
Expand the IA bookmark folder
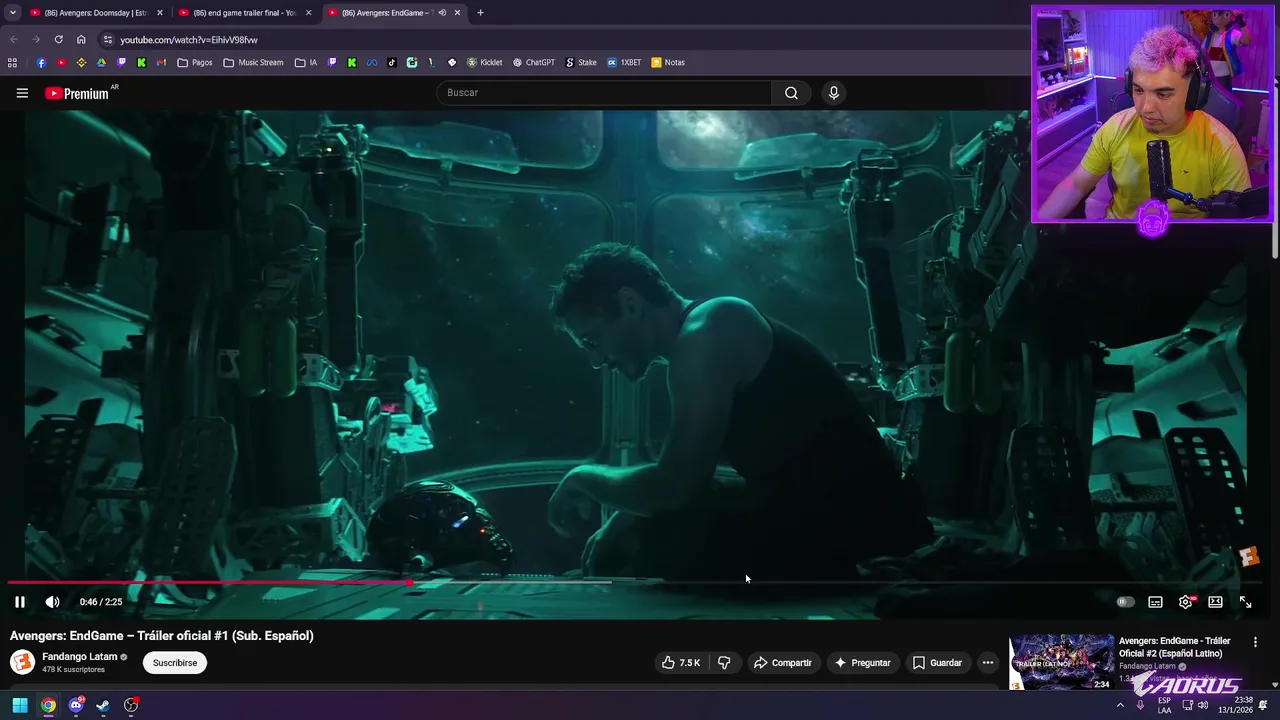(x=306, y=62)
